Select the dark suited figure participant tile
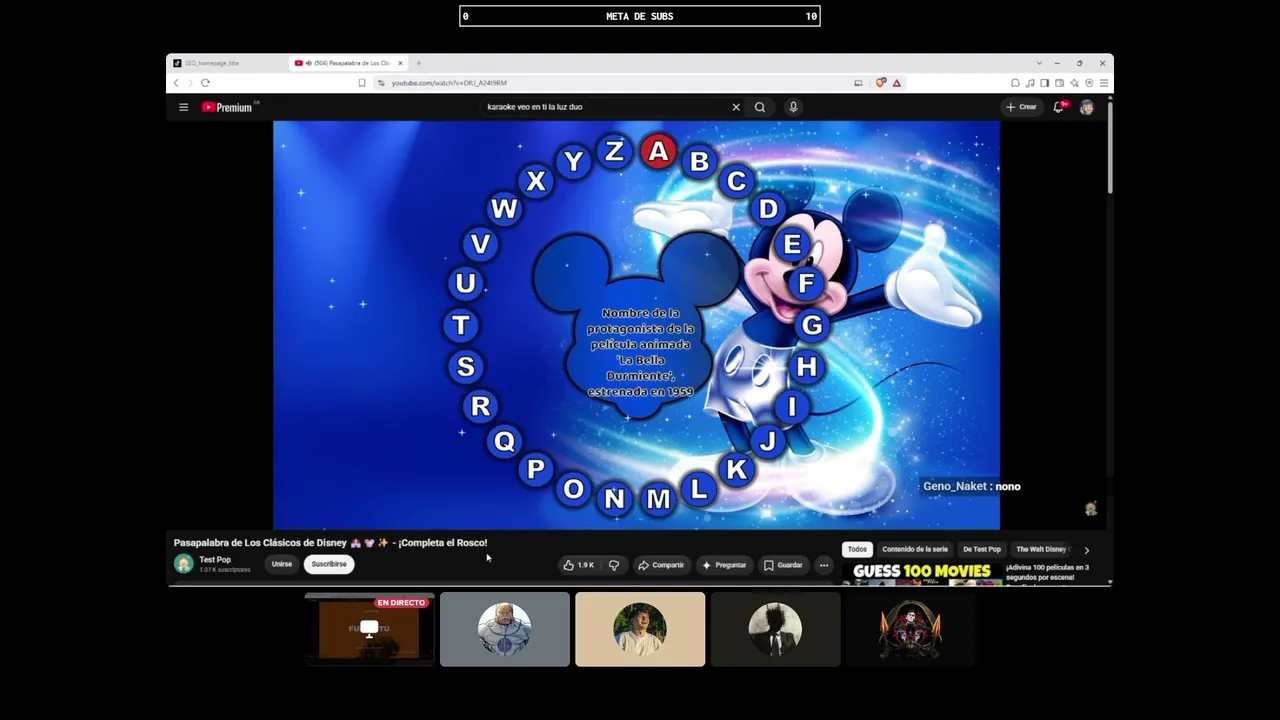Image resolution: width=1280 pixels, height=720 pixels. pos(775,629)
